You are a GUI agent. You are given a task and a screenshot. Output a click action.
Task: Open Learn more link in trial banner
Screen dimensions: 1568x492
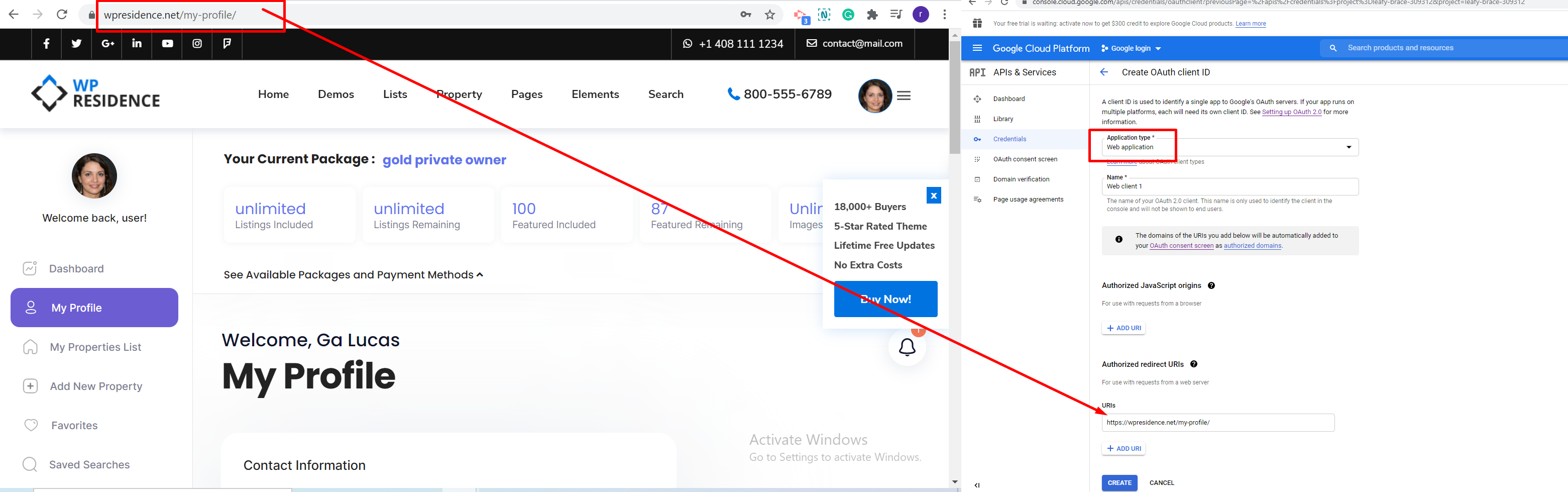1250,24
